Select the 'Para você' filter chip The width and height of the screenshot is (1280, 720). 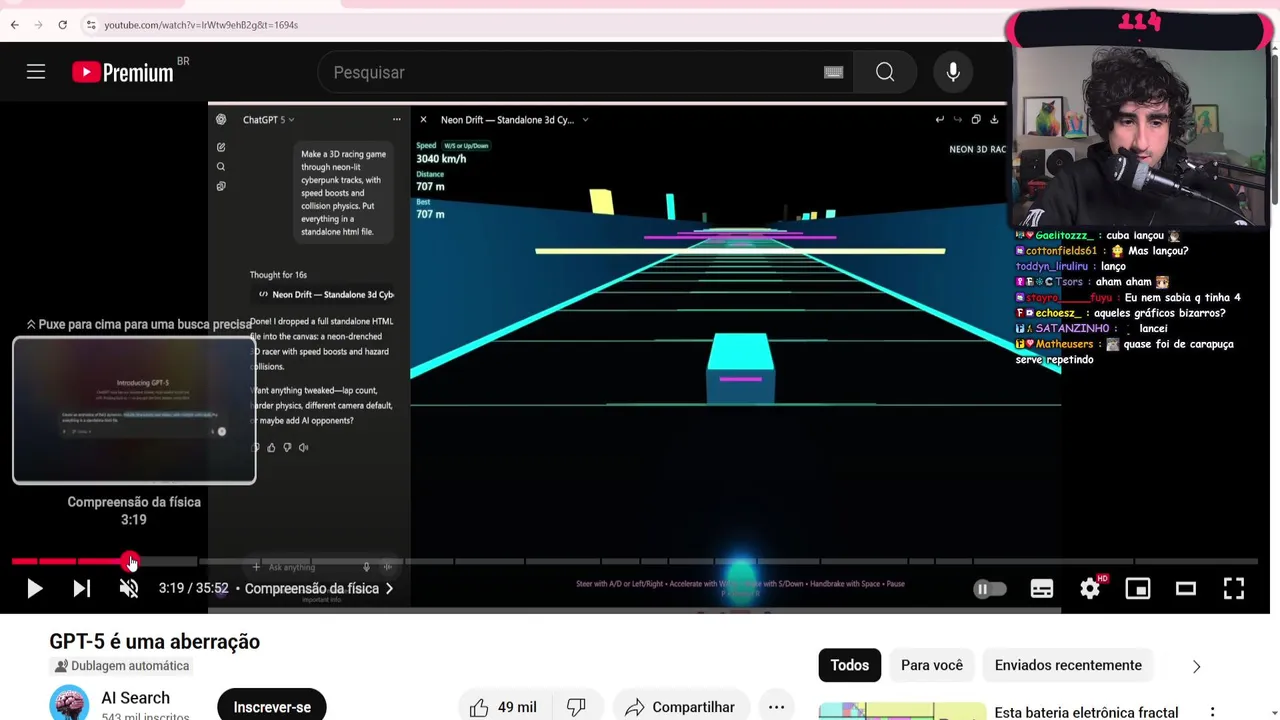(932, 665)
